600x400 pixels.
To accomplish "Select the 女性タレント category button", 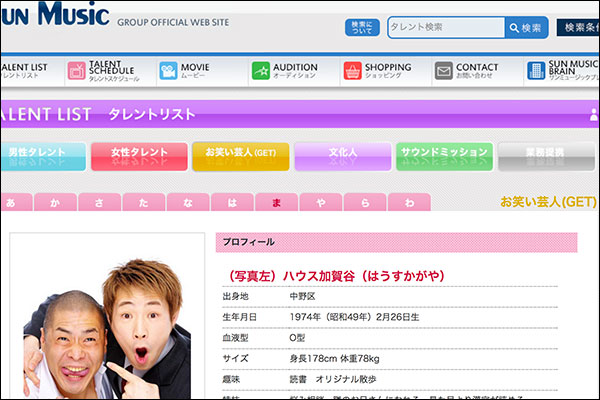I will pyautogui.click(x=138, y=153).
